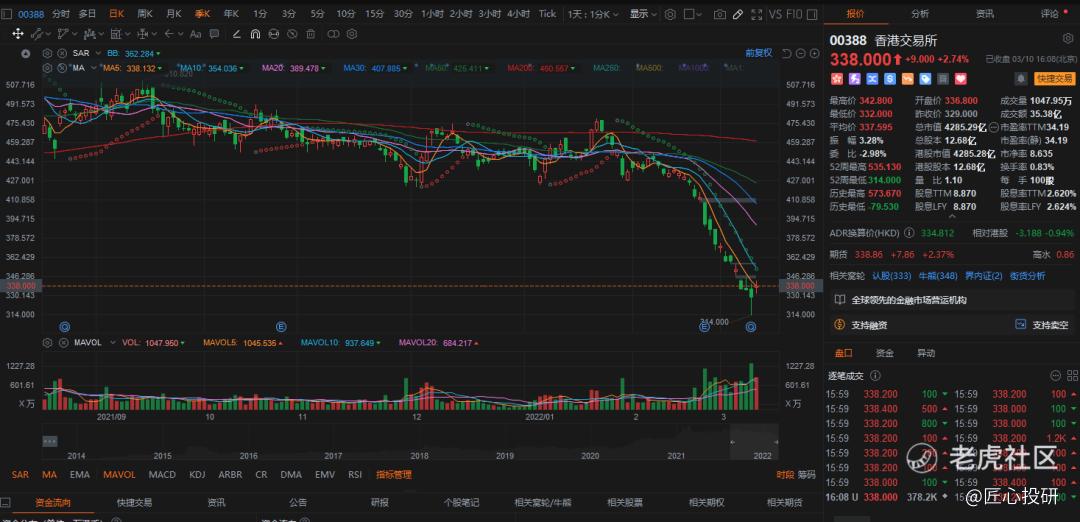
Task: Enable MACD indicator
Action: 162,474
